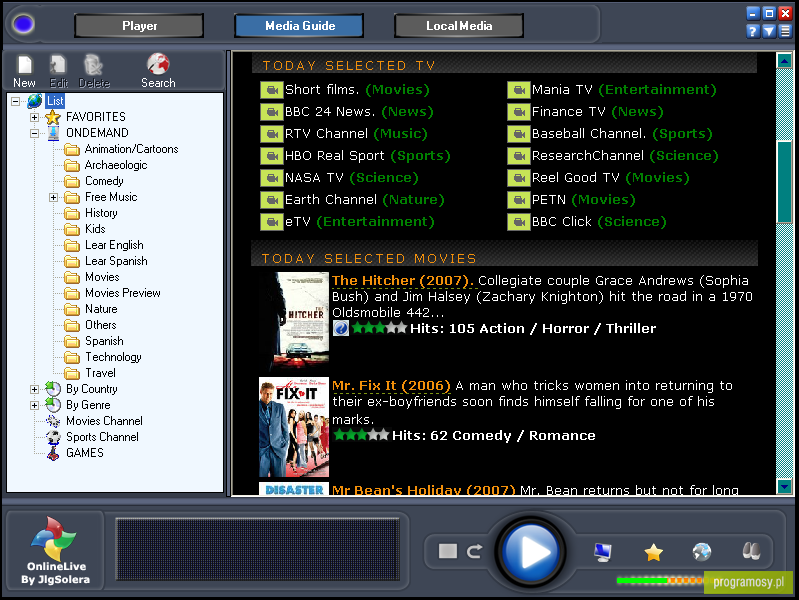
Task: Expand the FAVORITES tree node
Action: tap(34, 117)
